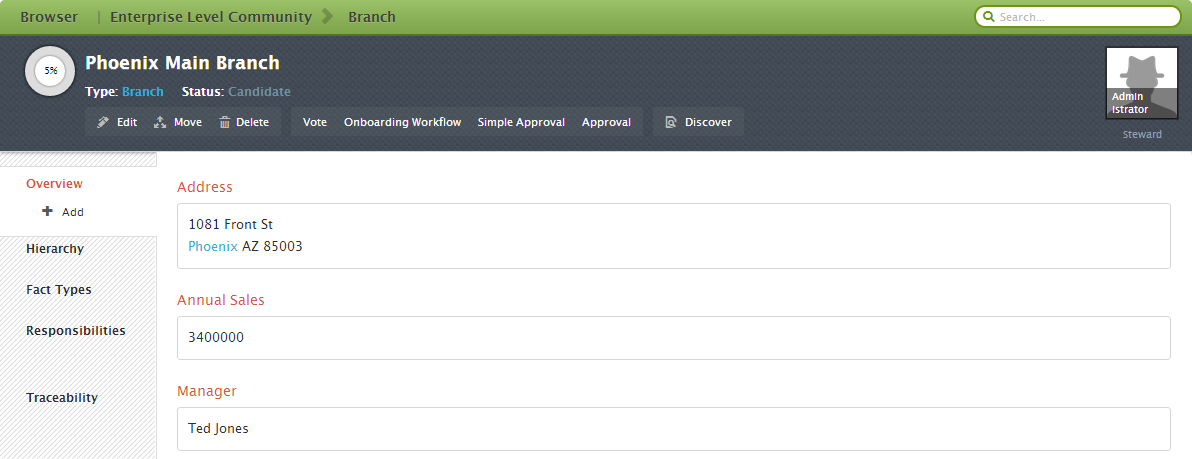Click the search magnifier icon
The width and height of the screenshot is (1192, 459).
pos(988,16)
